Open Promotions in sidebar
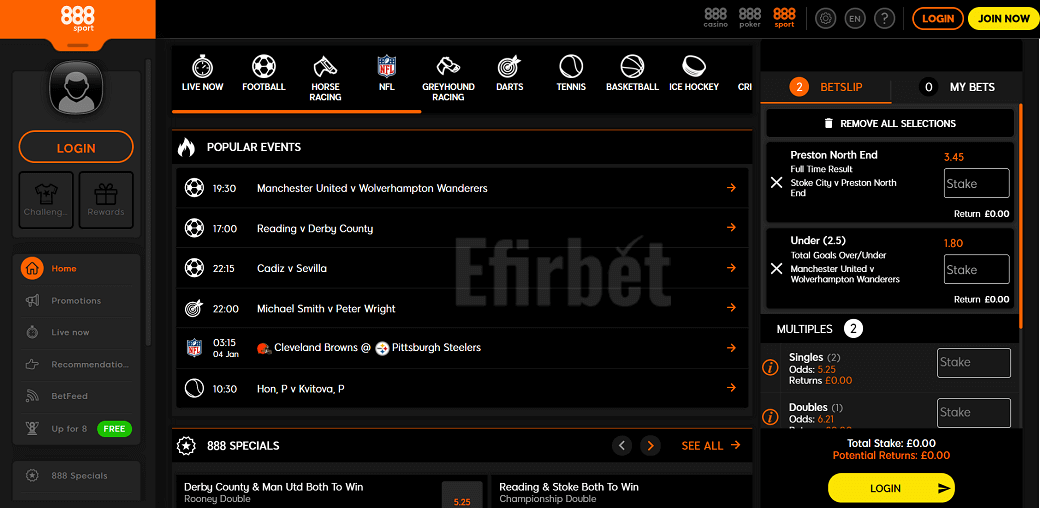1040x508 pixels. 76,300
